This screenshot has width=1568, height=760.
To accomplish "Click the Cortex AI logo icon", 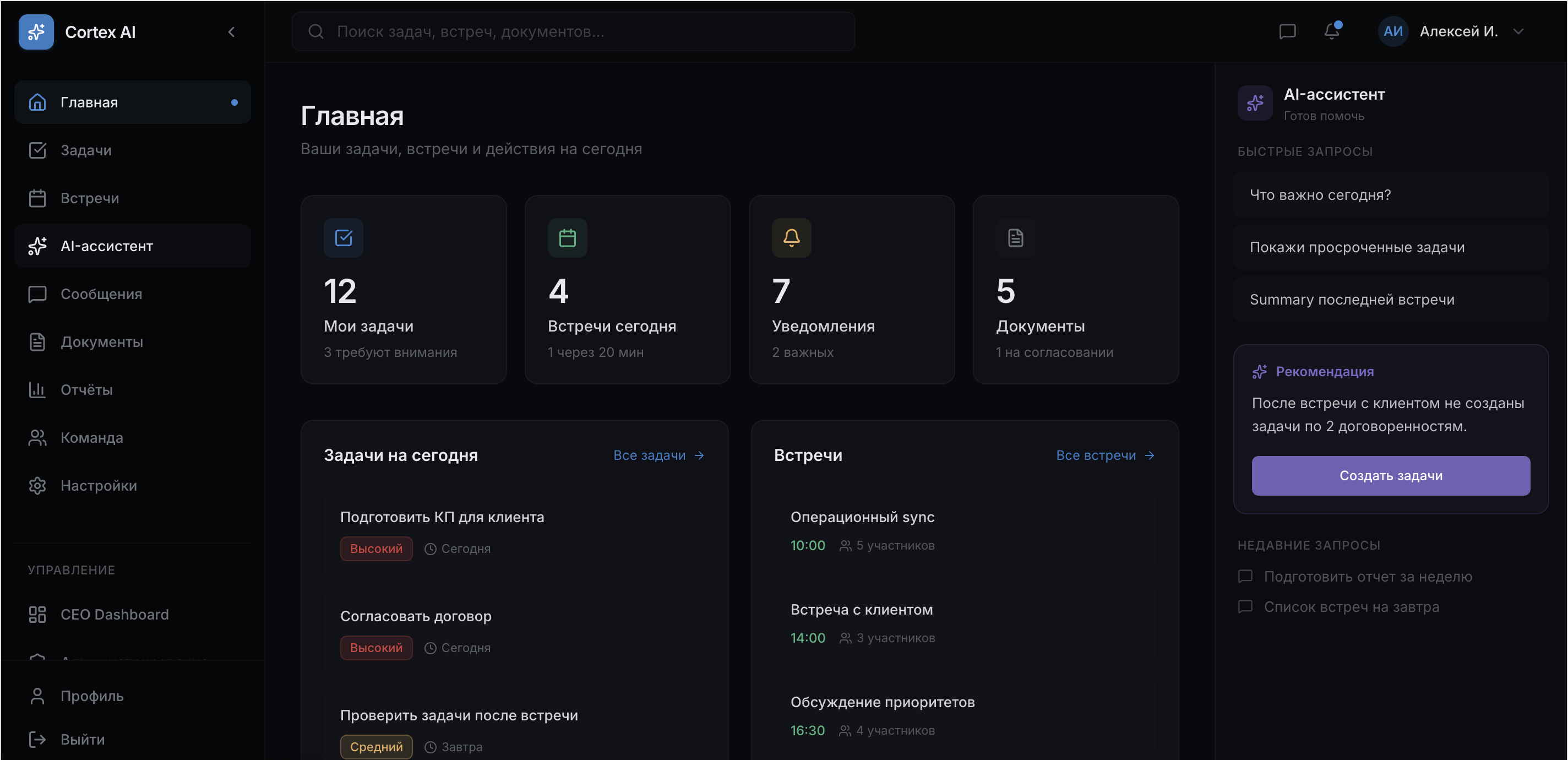I will [36, 32].
